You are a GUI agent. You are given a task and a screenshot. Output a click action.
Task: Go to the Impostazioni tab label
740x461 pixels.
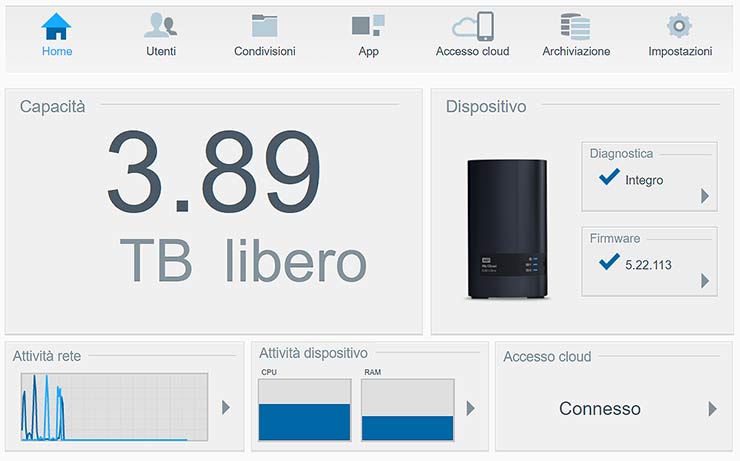[680, 51]
